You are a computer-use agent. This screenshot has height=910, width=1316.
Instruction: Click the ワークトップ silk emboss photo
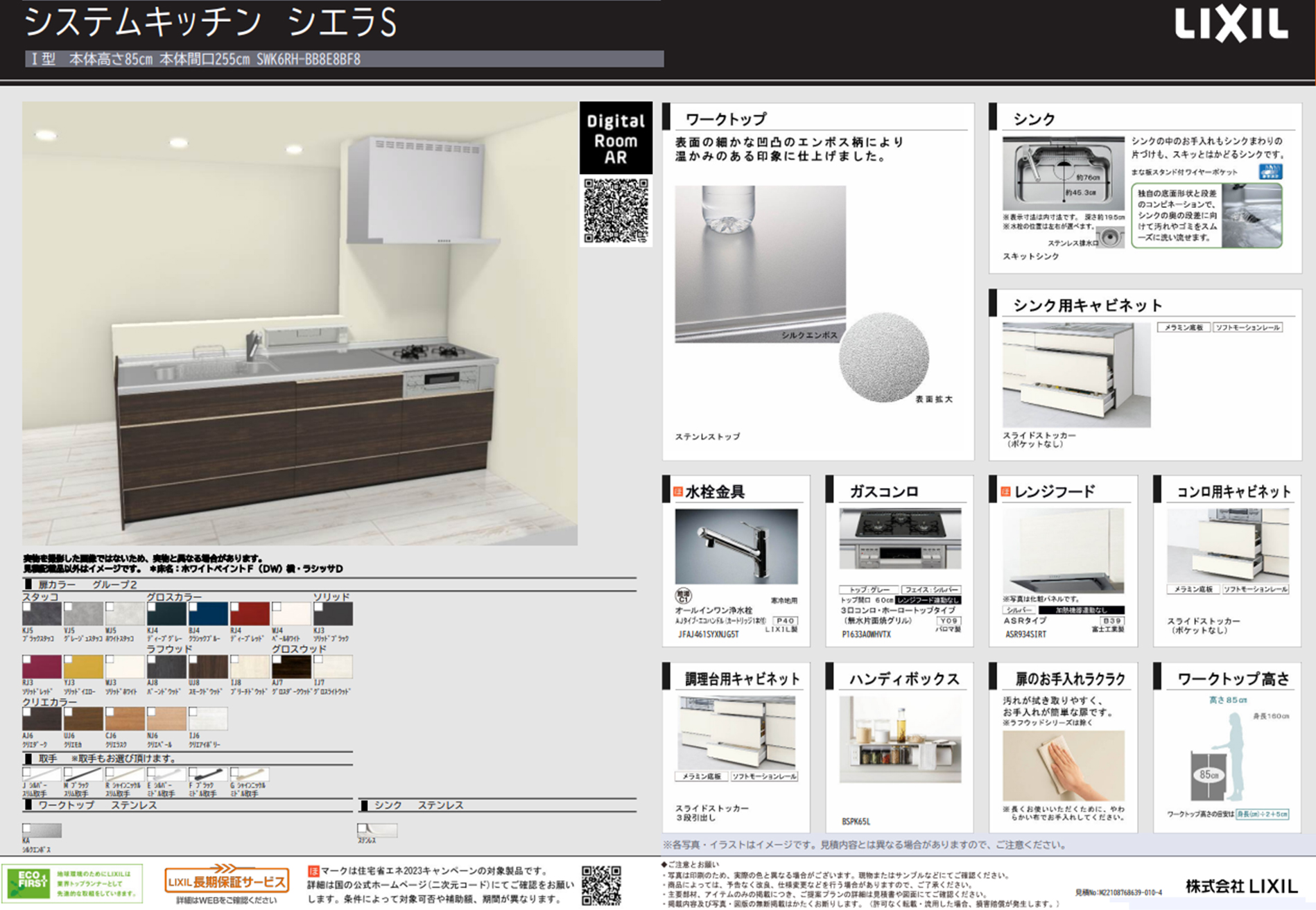coord(761,263)
